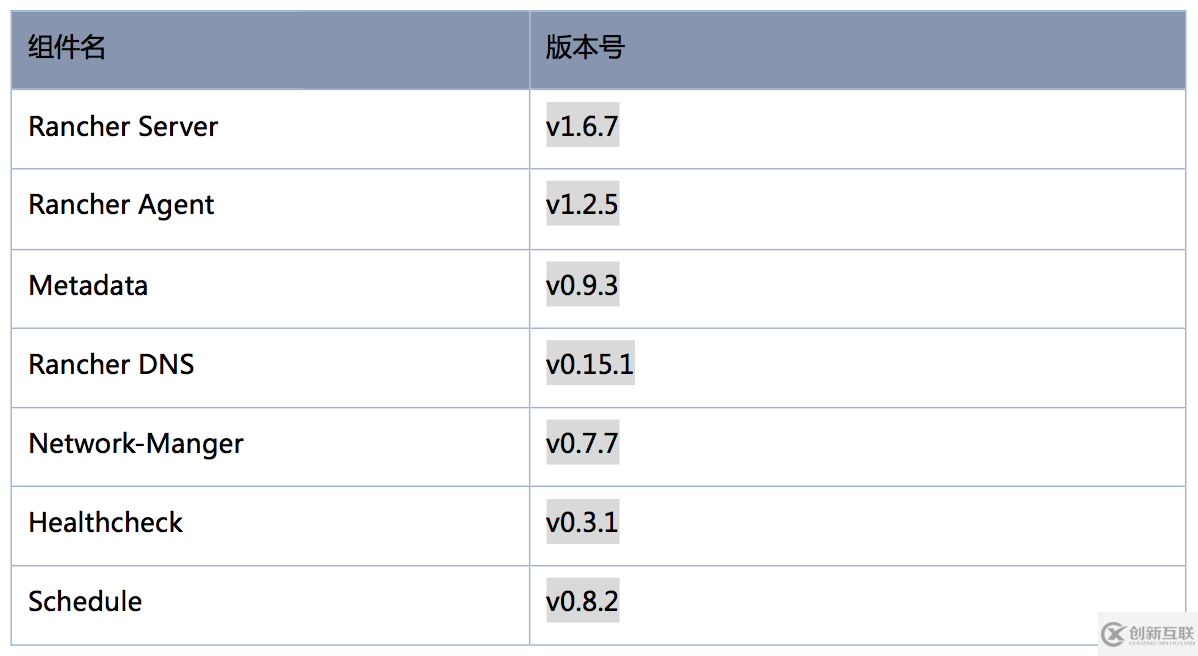Click the 创新互联 watermark logo icon
The width and height of the screenshot is (1198, 656).
(x=1113, y=633)
